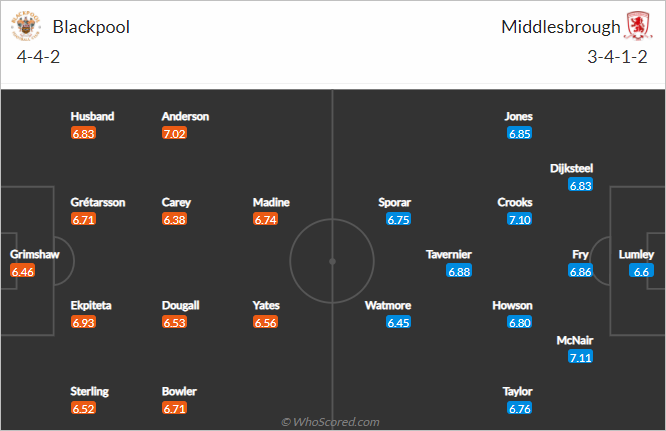
Task: Select Anderson's 7.02 rating badge
Action: [174, 134]
